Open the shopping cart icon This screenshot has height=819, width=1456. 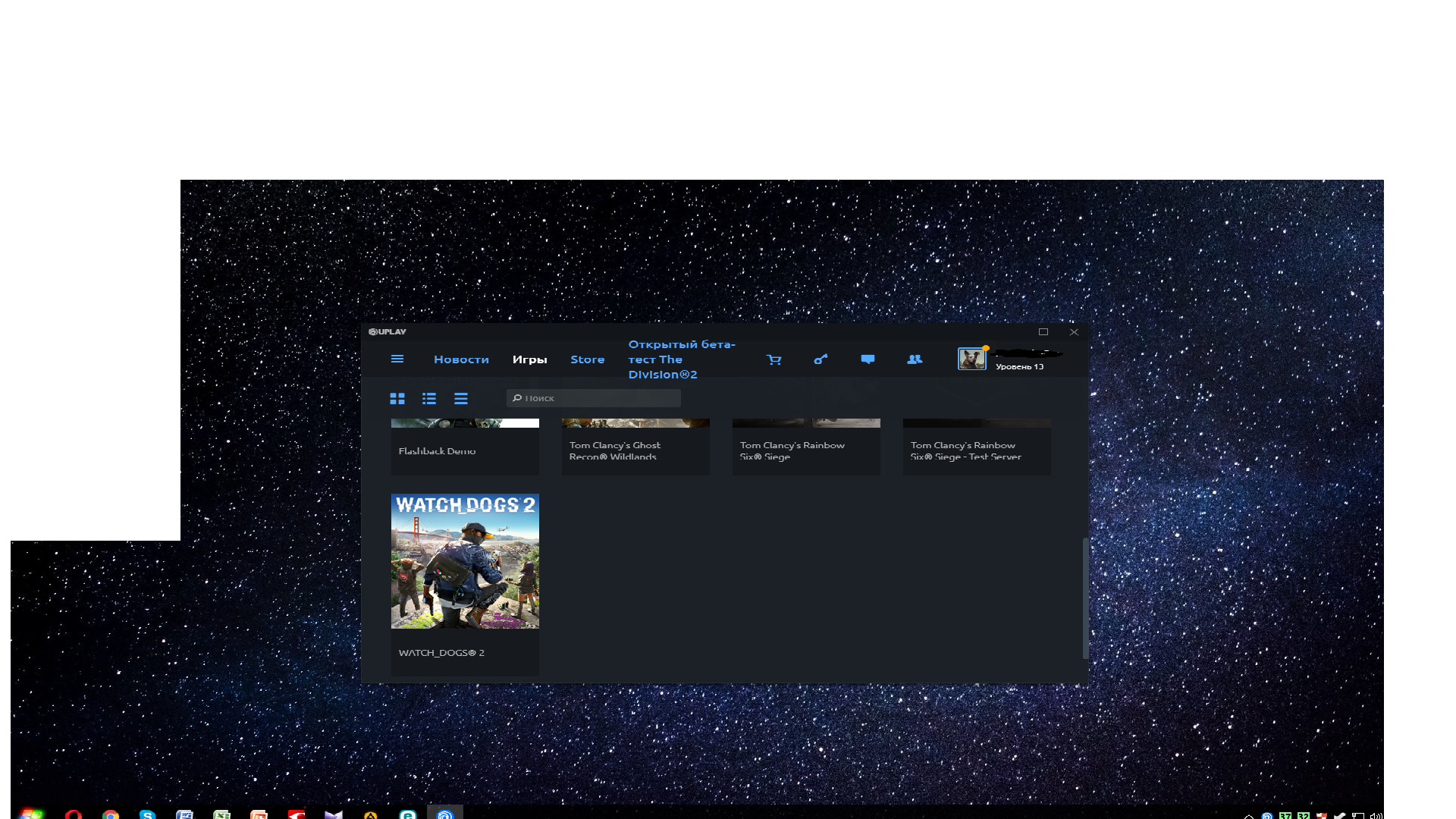[x=773, y=359]
